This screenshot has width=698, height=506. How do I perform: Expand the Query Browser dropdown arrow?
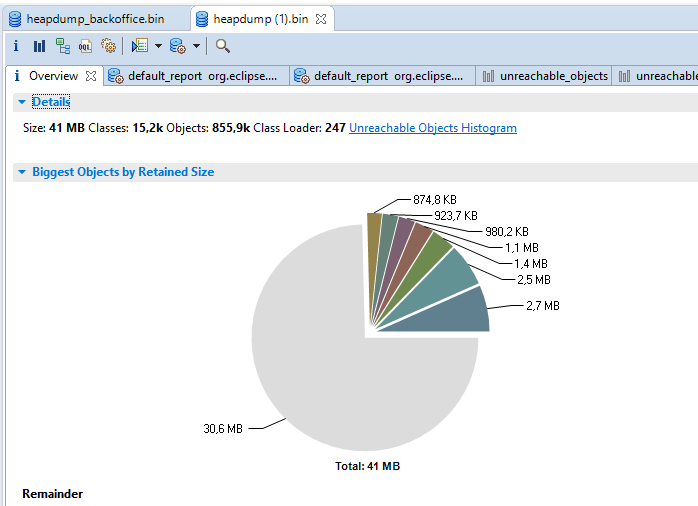pyautogui.click(x=196, y=46)
